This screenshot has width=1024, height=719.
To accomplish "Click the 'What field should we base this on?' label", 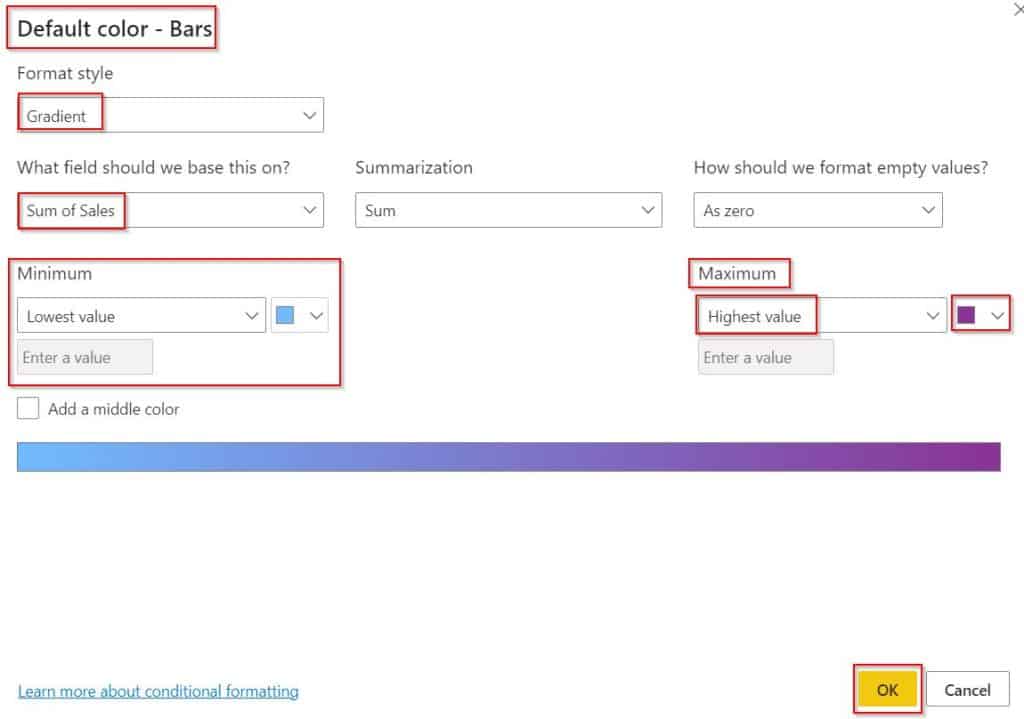I will click(x=153, y=167).
